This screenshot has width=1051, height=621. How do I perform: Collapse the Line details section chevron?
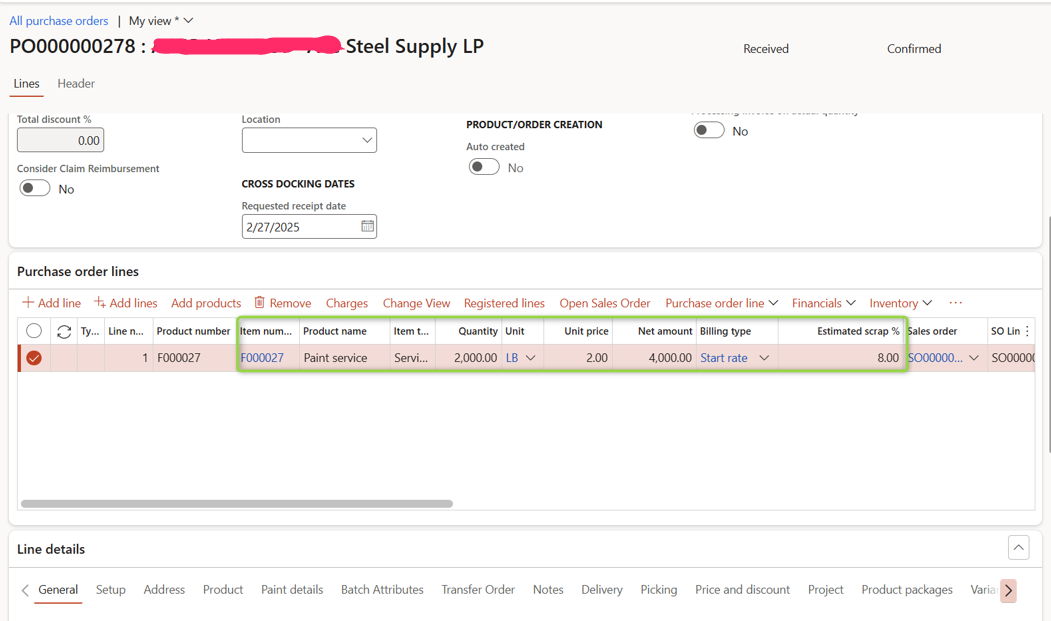coord(1018,547)
